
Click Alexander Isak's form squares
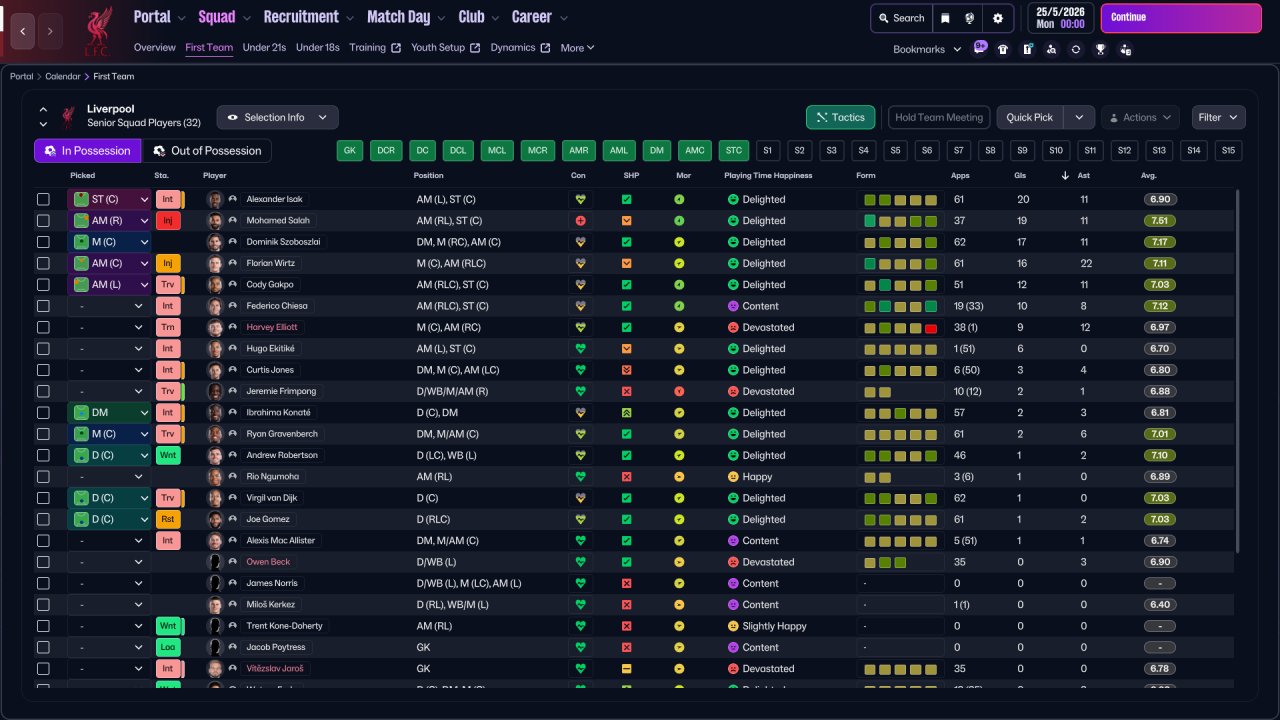point(901,199)
